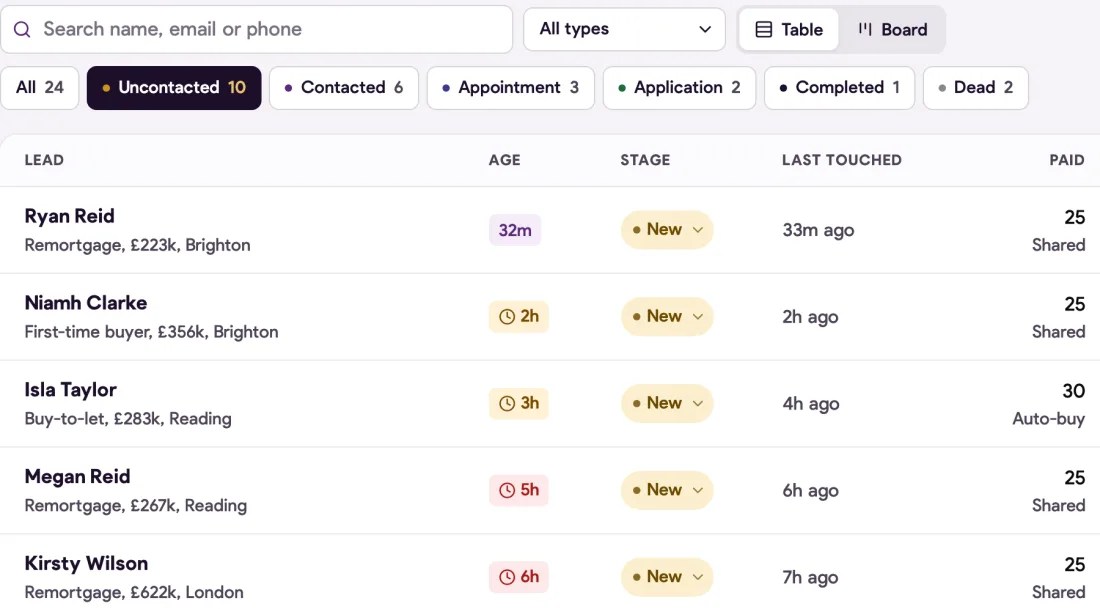
Task: Click the 2h ago last touched value
Action: [810, 317]
